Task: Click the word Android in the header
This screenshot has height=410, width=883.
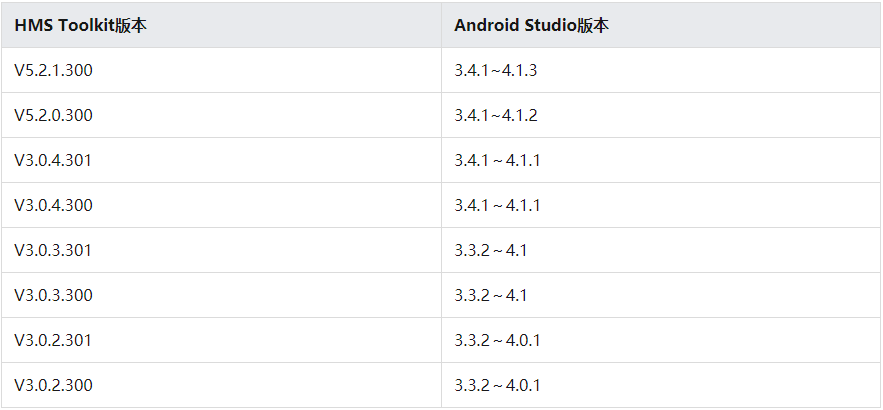Action: tap(487, 25)
